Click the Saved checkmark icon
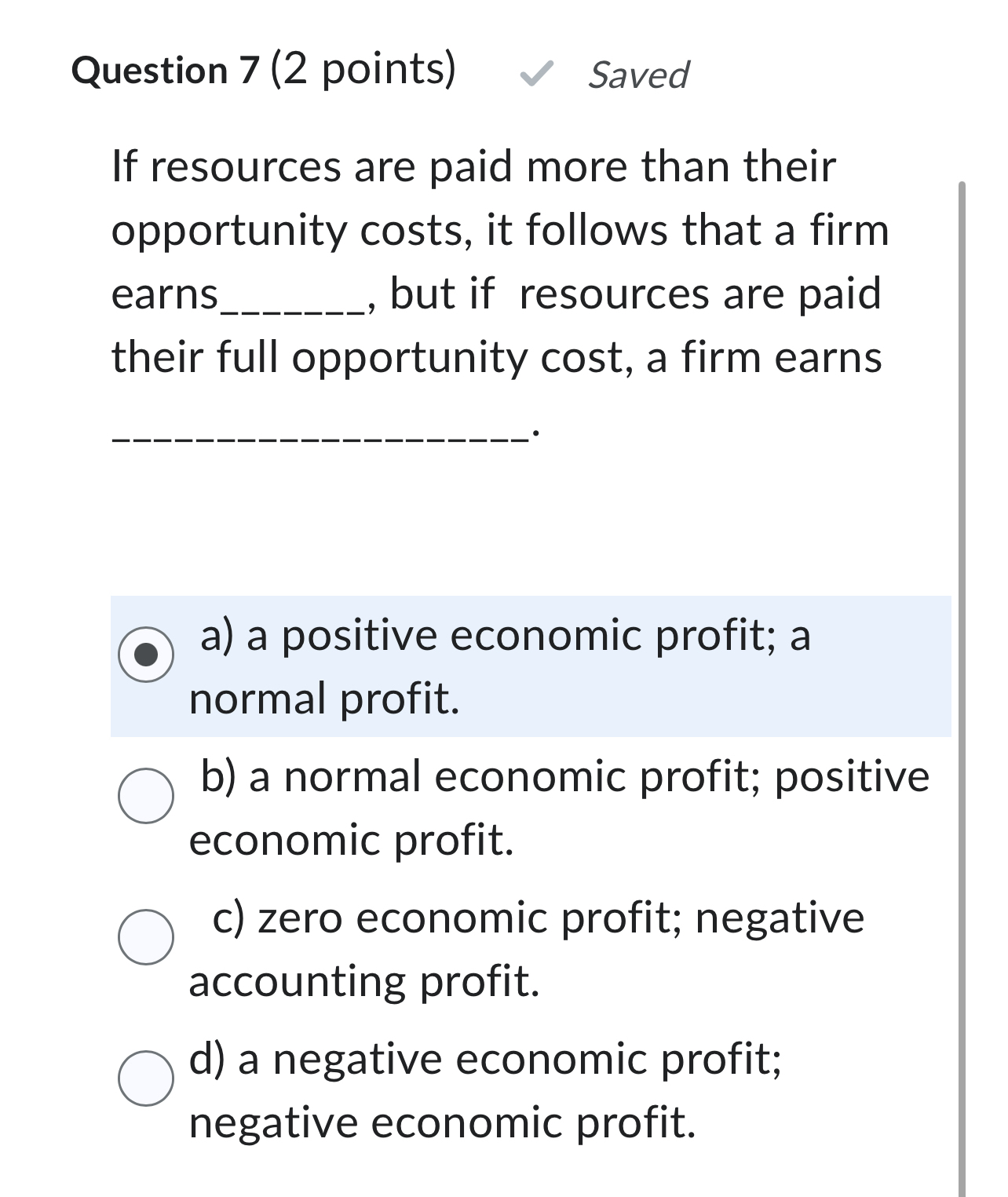Image resolution: width=1008 pixels, height=1197 pixels. (x=535, y=75)
